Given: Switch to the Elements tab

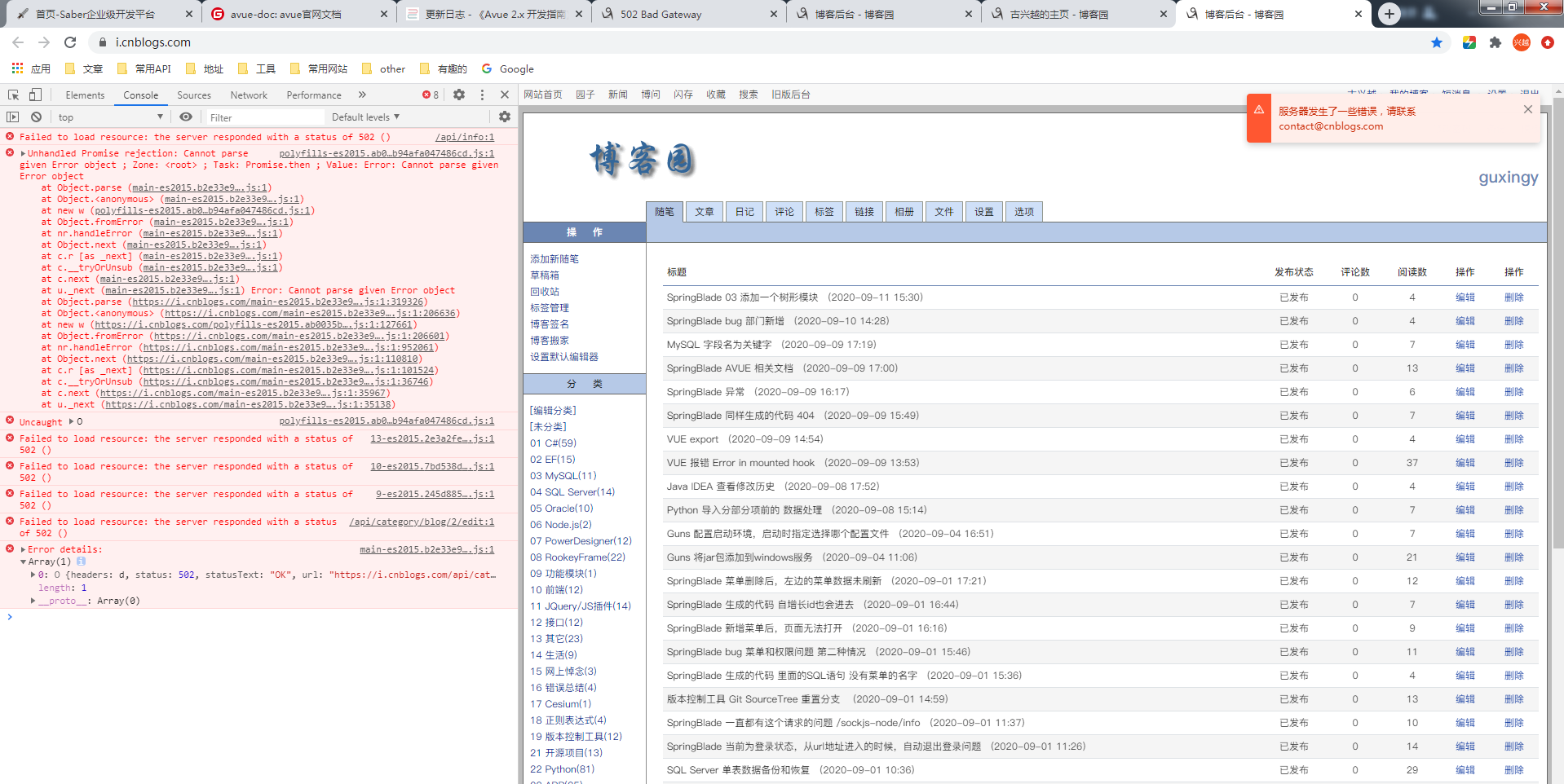Looking at the screenshot, I should click(x=85, y=95).
